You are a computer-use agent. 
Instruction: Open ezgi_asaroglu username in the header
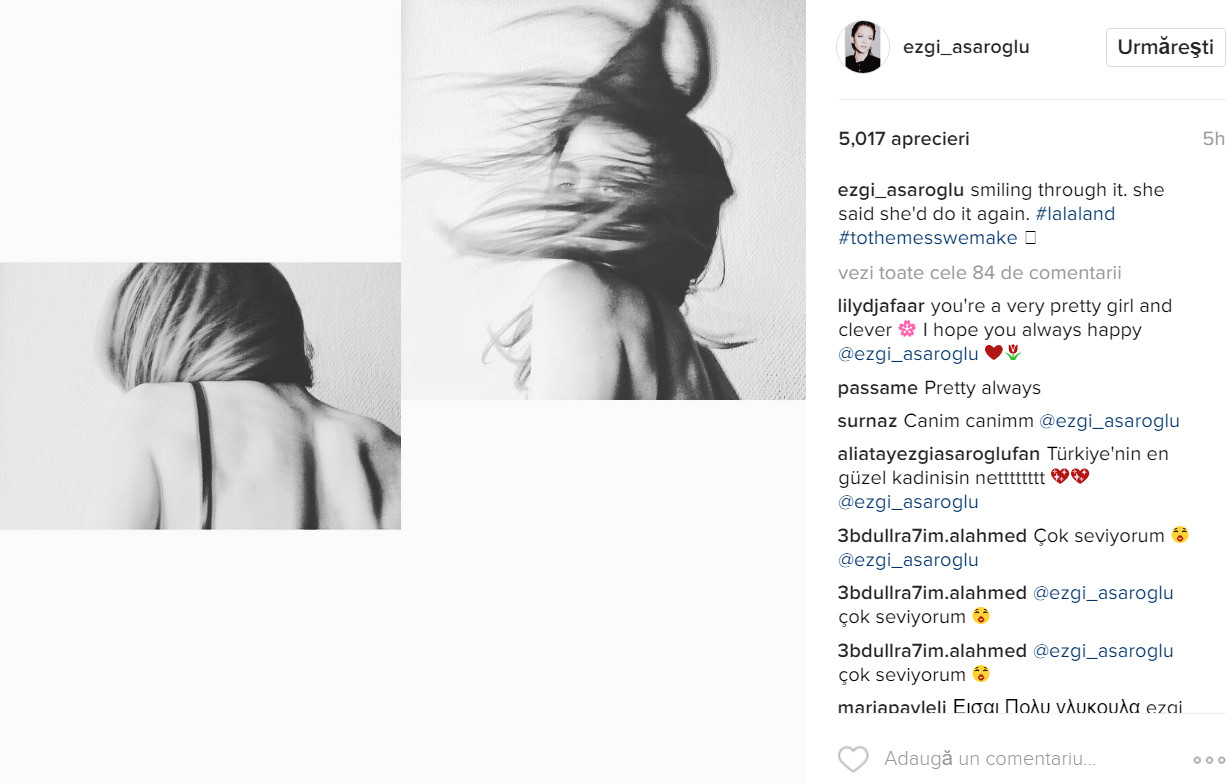[x=966, y=47]
